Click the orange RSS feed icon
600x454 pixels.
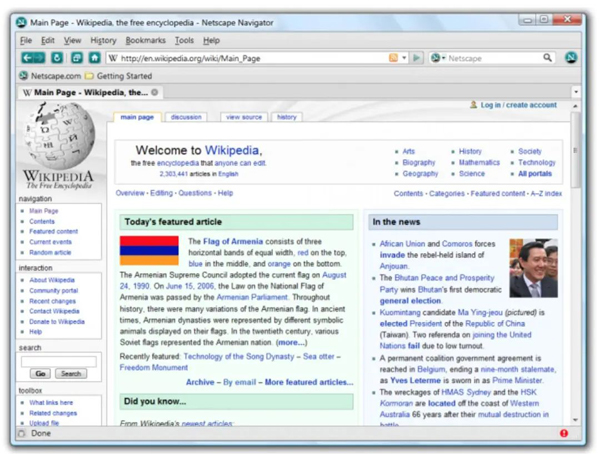[393, 58]
